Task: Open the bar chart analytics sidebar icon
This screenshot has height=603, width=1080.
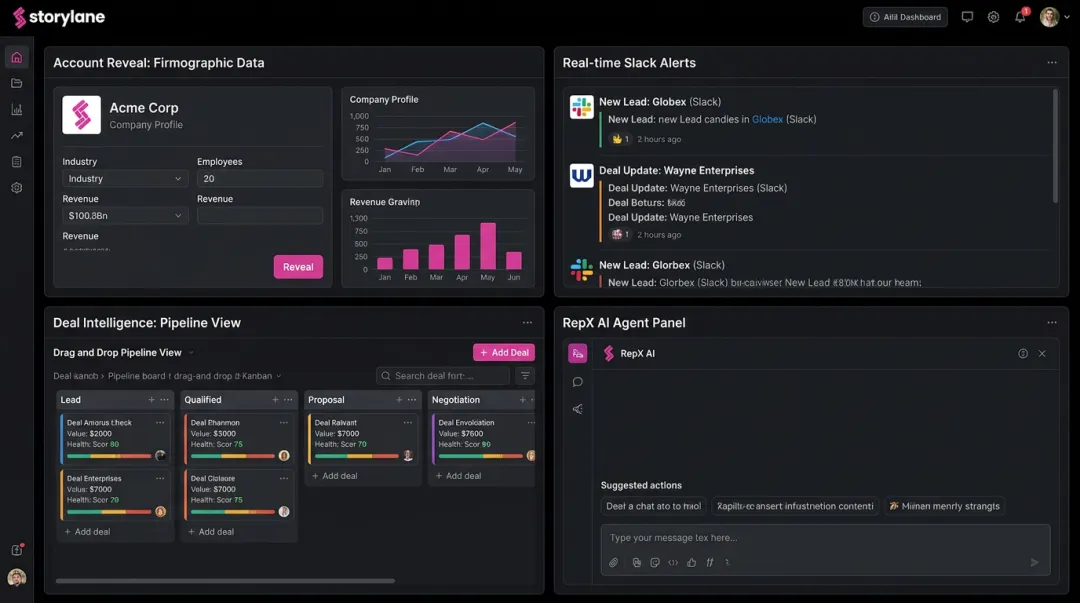Action: (17, 110)
